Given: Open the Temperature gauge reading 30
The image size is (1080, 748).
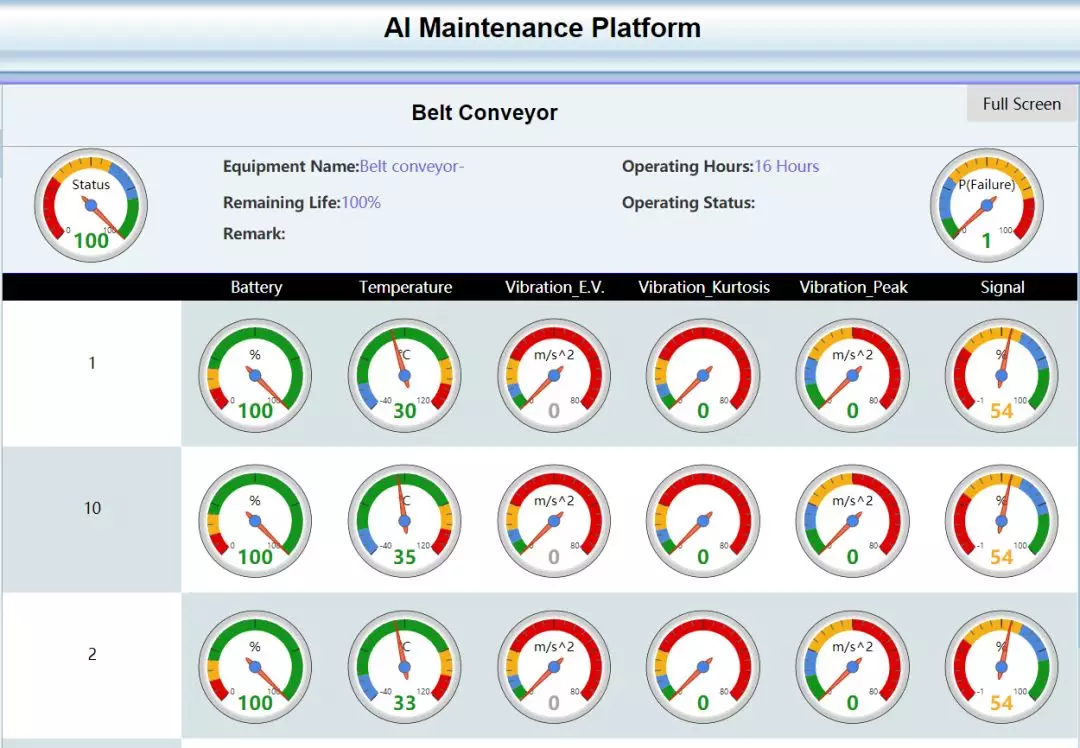Looking at the screenshot, I should click(x=404, y=375).
